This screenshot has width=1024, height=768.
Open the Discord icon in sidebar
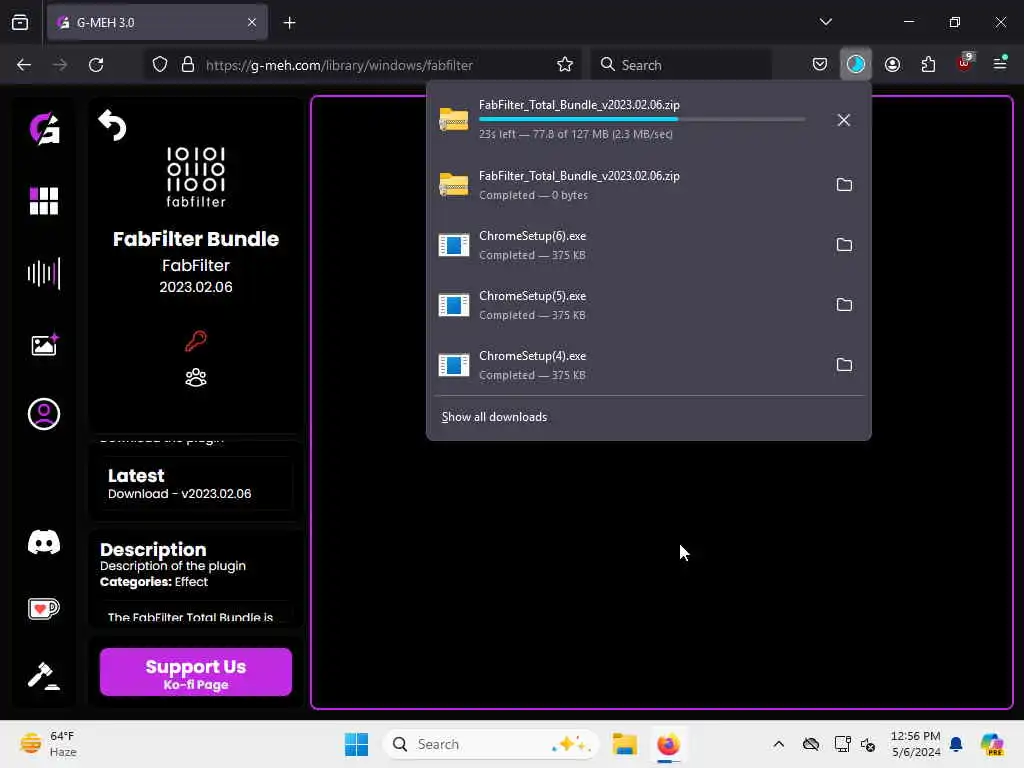44,542
